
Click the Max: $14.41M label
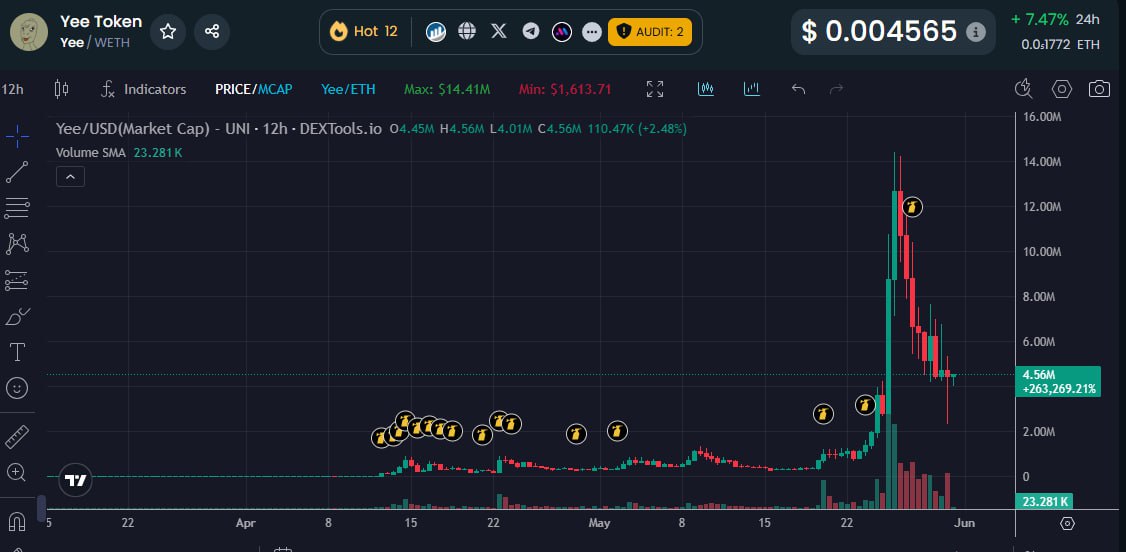[x=447, y=89]
